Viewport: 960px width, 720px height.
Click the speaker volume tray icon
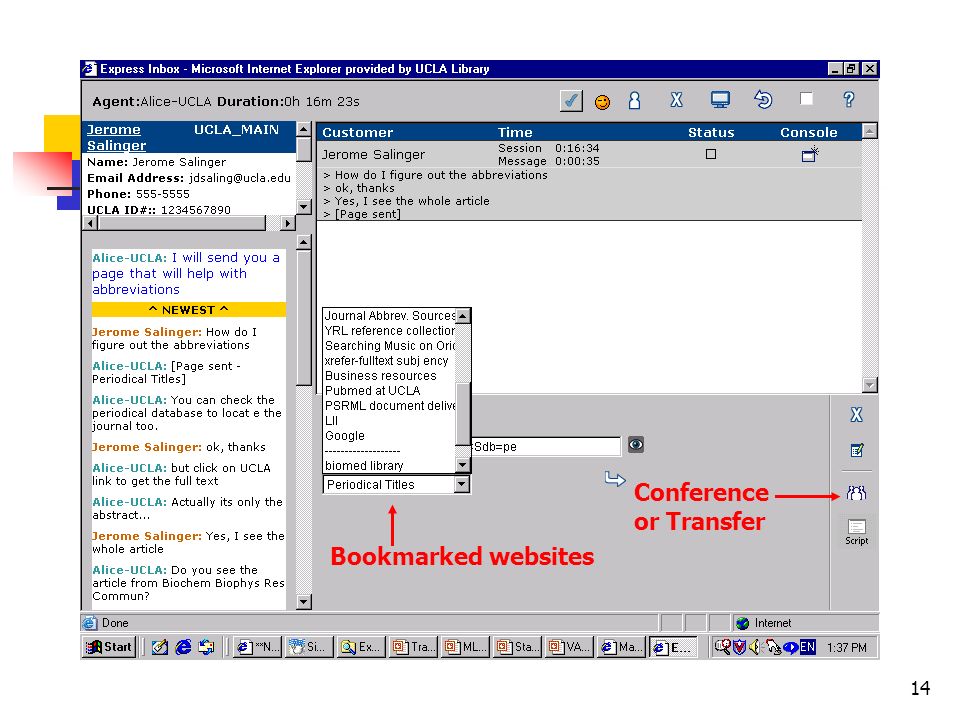[x=754, y=647]
